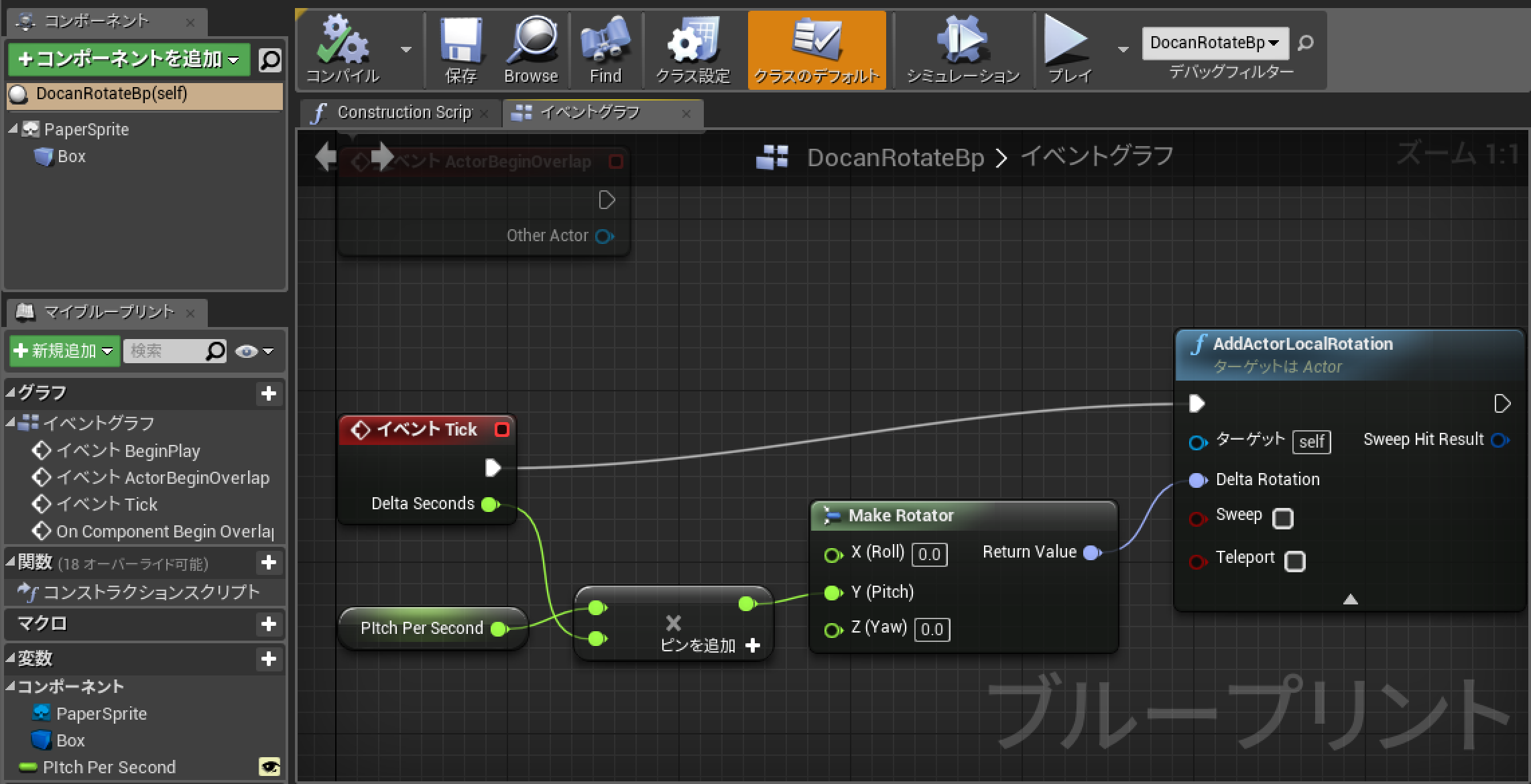Enable the Teleport checkbox
1531x784 pixels.
coord(1294,561)
